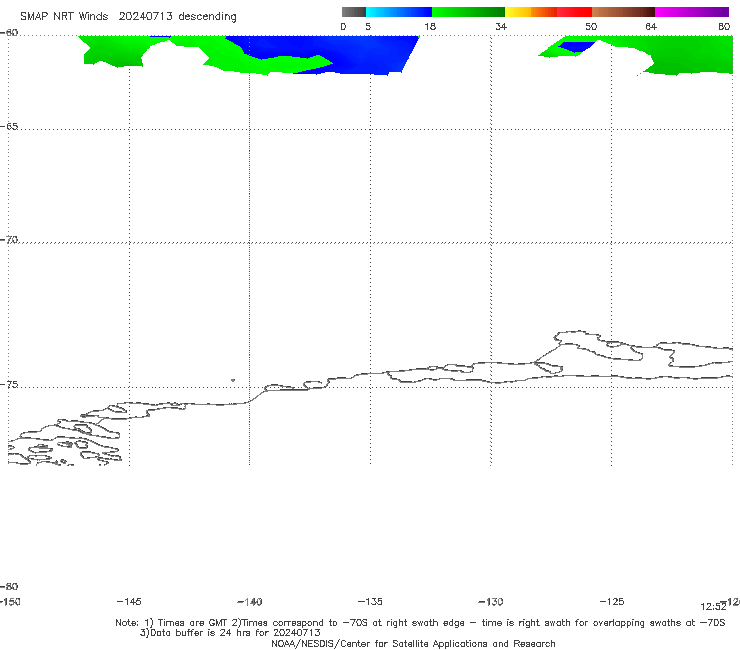Click the latitude label '-75'

coord(9,385)
